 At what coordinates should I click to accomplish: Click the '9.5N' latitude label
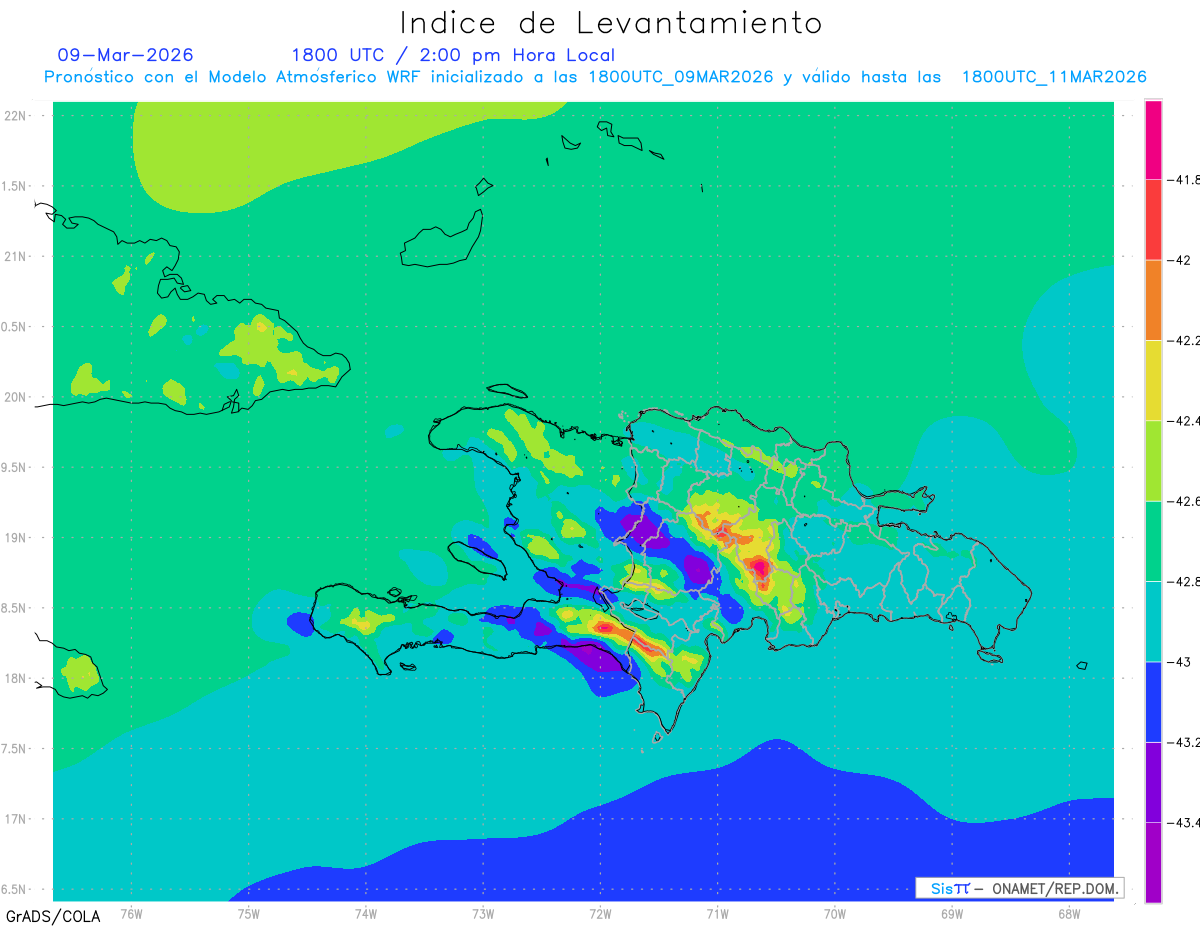pos(14,467)
